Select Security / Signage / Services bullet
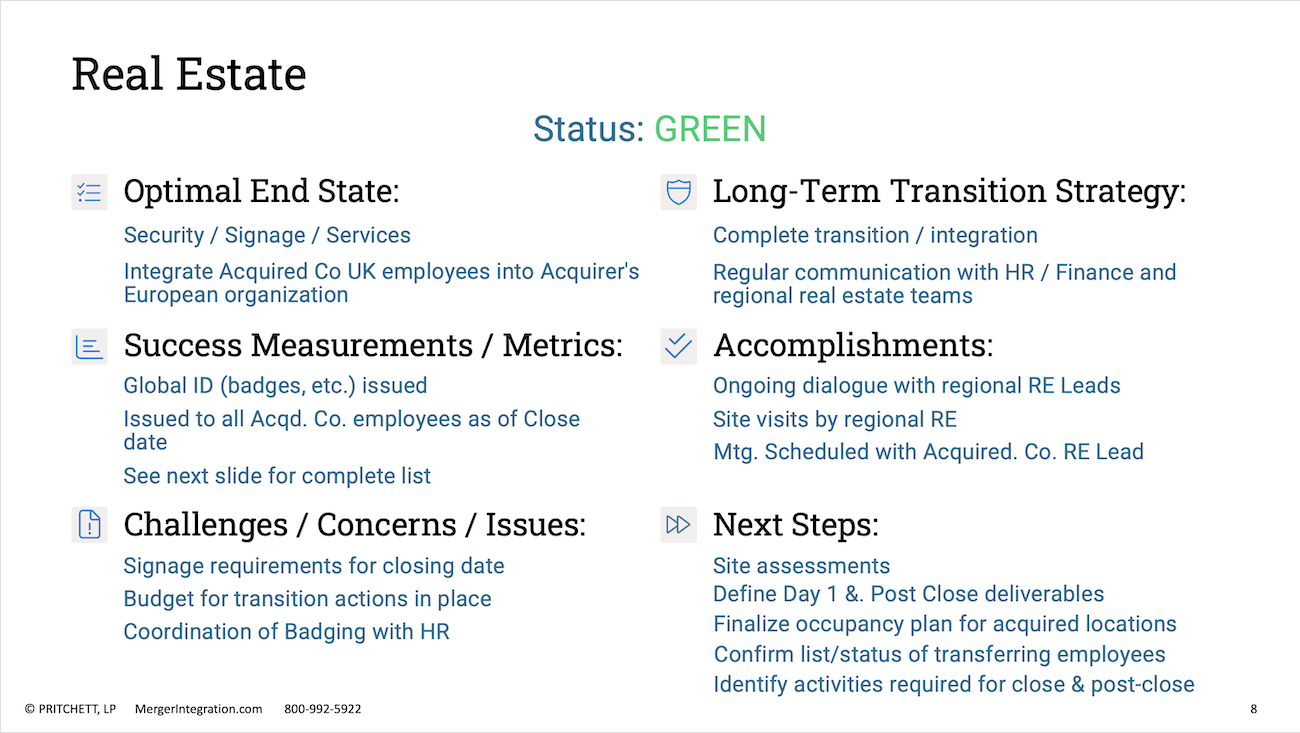The width and height of the screenshot is (1300, 733). pyautogui.click(x=267, y=236)
